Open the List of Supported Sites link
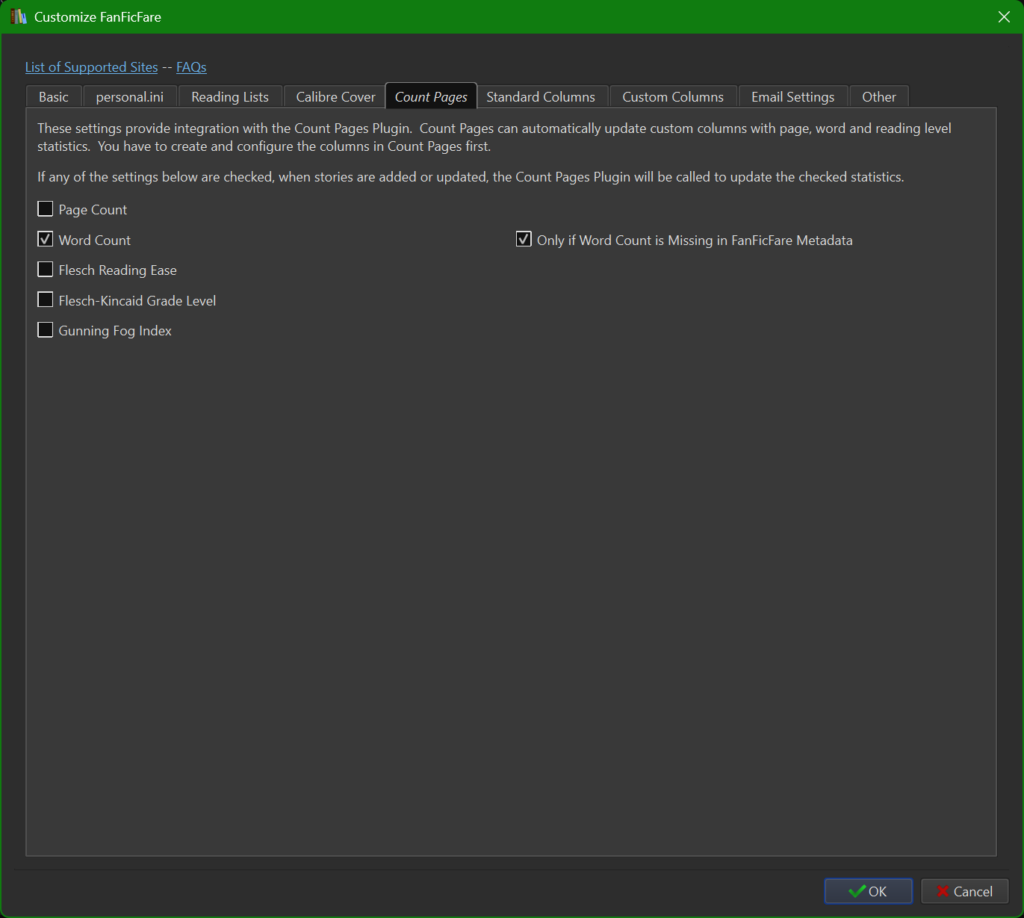The width and height of the screenshot is (1024, 918). coord(91,67)
